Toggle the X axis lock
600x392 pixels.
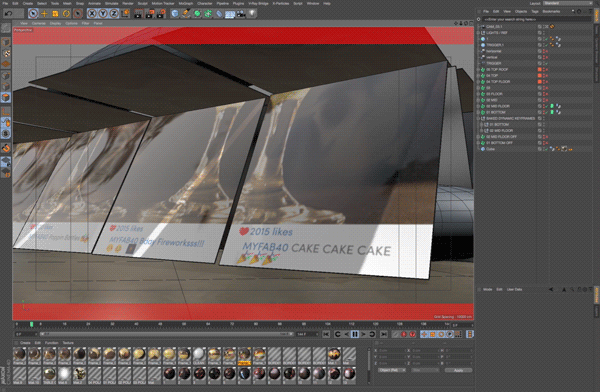[92, 14]
